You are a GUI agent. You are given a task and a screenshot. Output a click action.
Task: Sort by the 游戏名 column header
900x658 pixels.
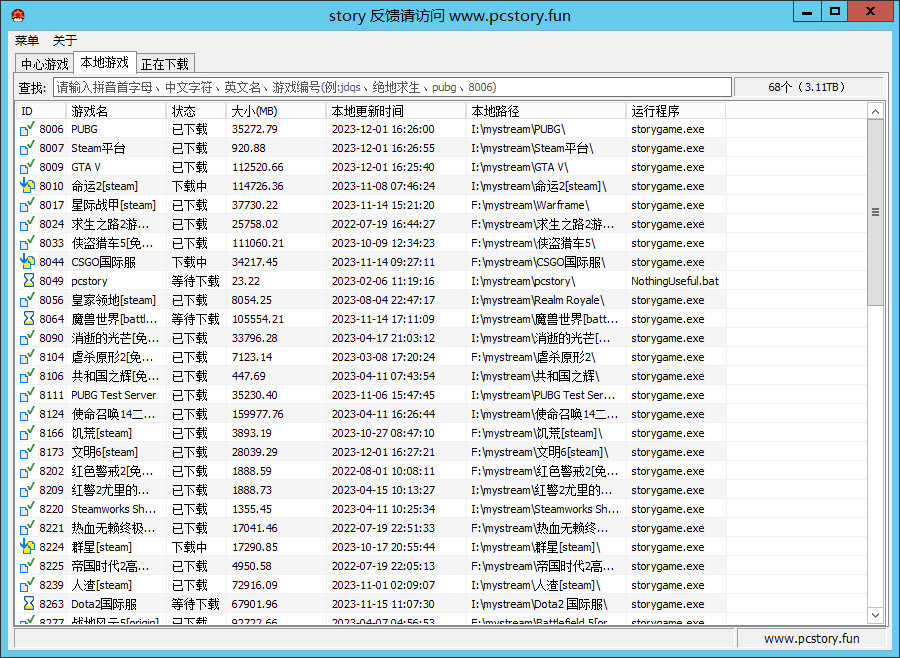[x=117, y=111]
